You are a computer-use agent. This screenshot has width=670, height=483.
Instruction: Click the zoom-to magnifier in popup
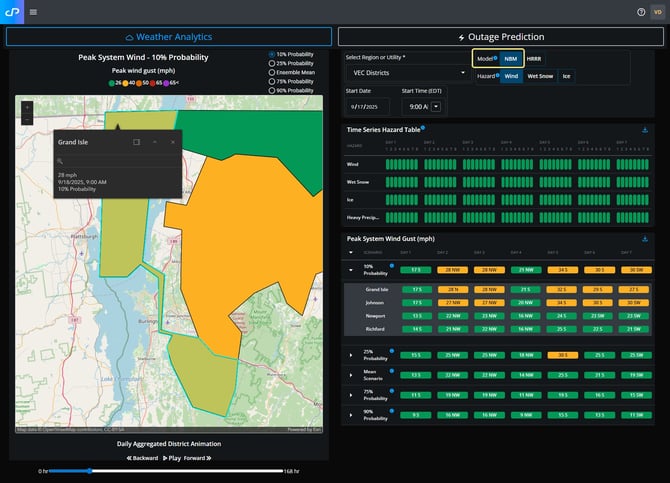60,161
